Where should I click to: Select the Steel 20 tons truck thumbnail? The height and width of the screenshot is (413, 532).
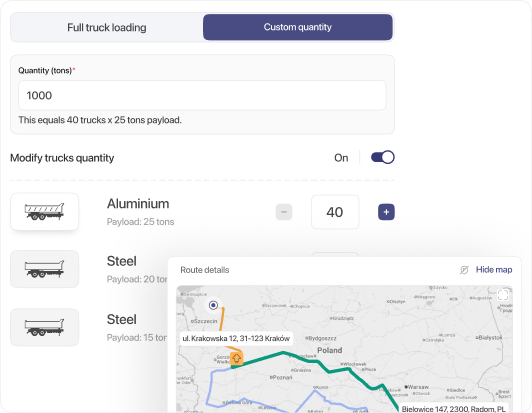[x=44, y=269]
